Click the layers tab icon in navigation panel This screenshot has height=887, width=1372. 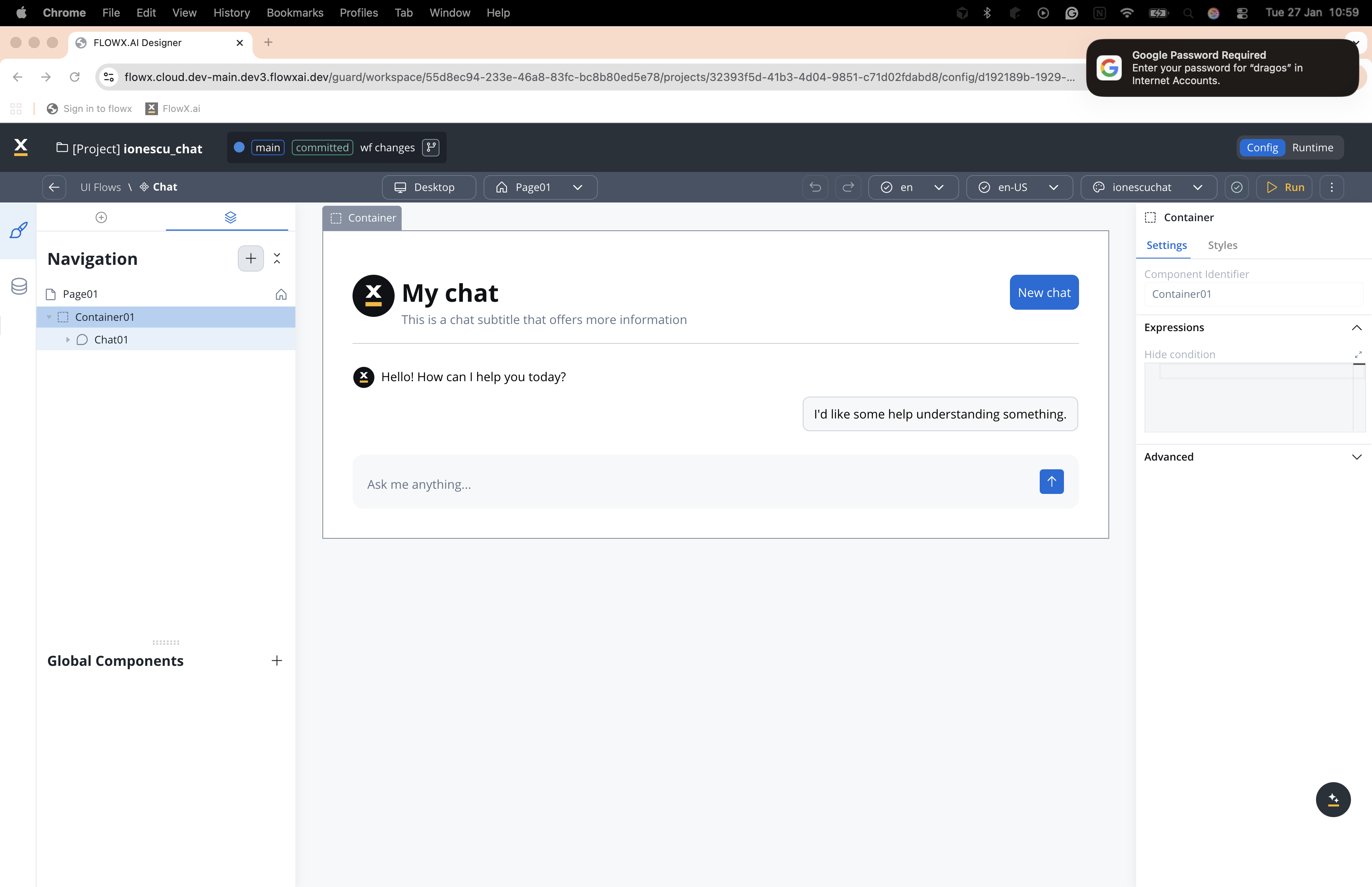click(x=230, y=217)
